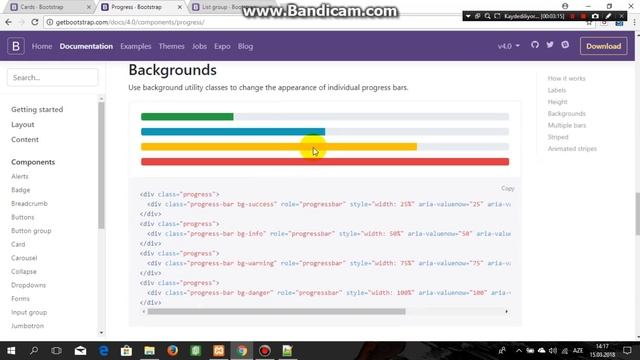Image resolution: width=640 pixels, height=360 pixels.
Task: Switch to the Cards - Bootstrap tab
Action: tap(48, 7)
